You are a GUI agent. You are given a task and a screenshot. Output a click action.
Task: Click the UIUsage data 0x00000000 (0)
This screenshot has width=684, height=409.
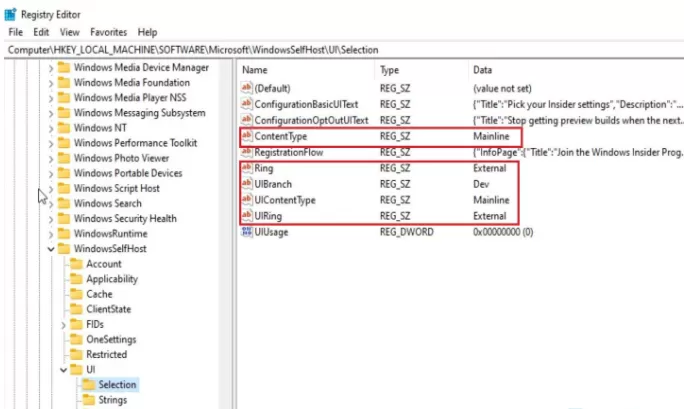coord(503,232)
